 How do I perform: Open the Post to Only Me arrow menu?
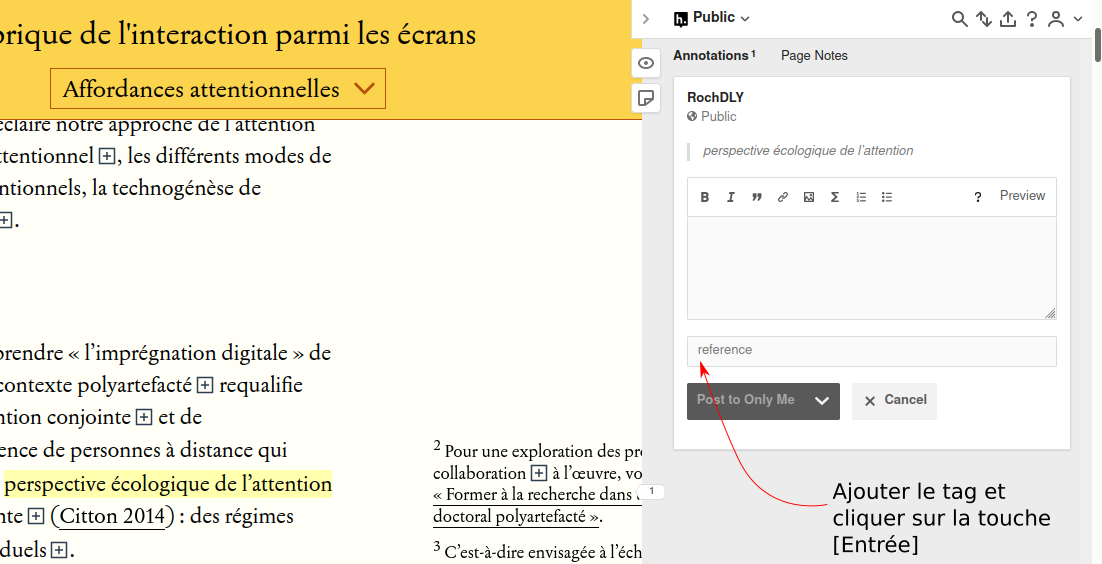[x=822, y=401]
